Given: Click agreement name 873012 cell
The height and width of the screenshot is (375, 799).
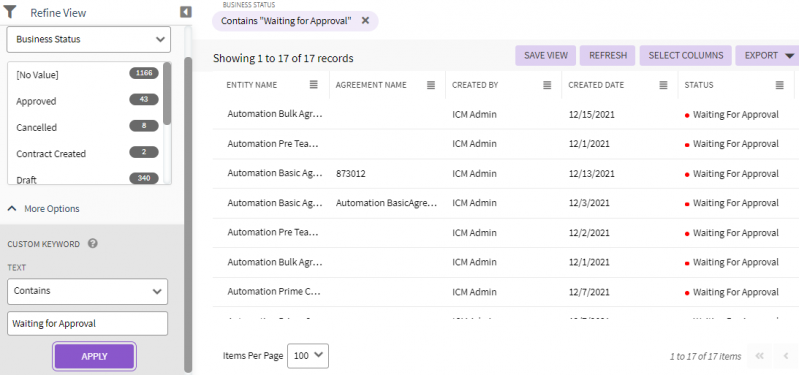Looking at the screenshot, I should (351, 174).
